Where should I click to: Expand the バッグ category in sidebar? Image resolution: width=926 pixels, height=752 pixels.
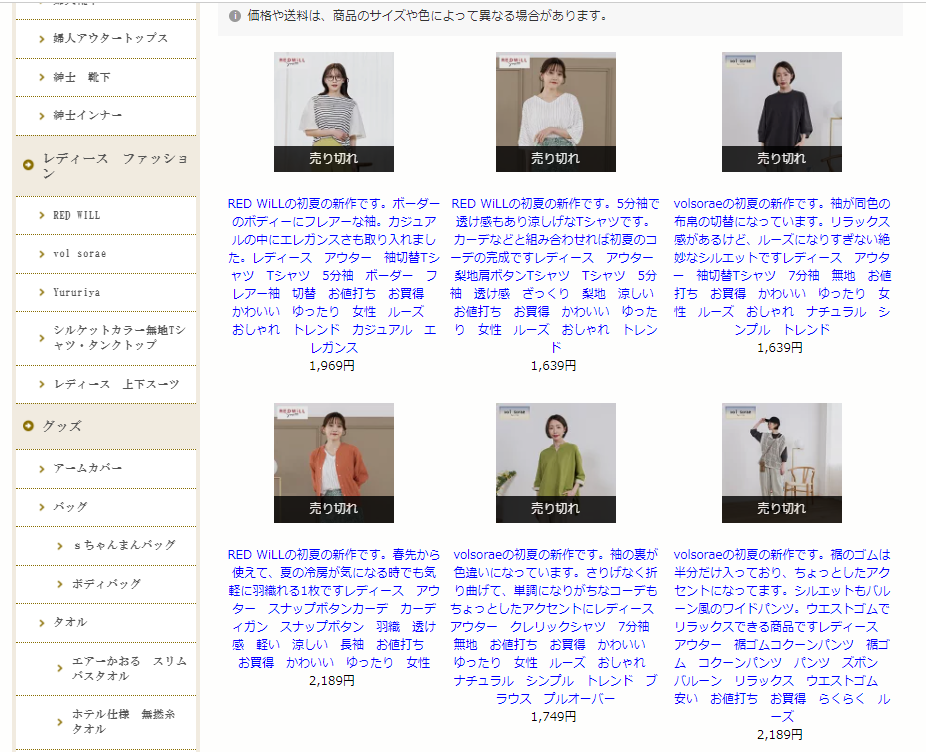[70, 507]
